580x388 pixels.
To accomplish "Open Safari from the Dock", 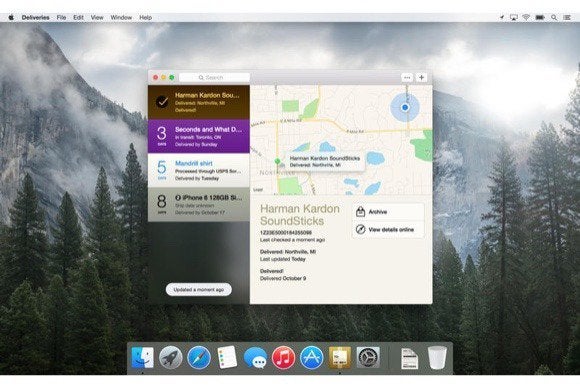I will pos(199,358).
